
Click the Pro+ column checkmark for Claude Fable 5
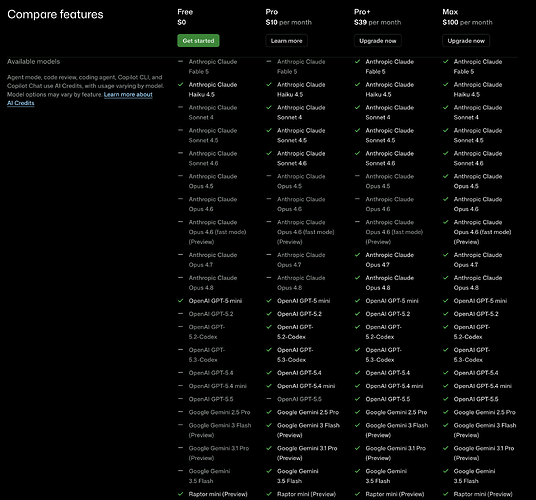[x=357, y=62]
